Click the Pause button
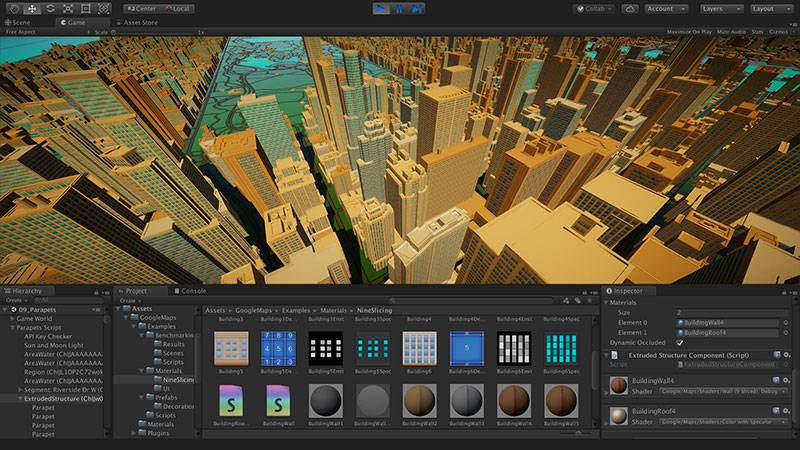The width and height of the screenshot is (800, 450). click(x=400, y=8)
